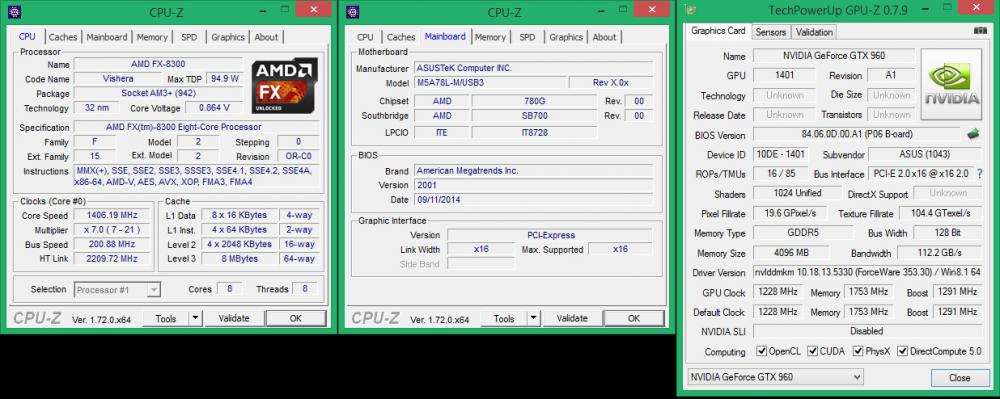Click the GPU-Z Close button
Screen dimensions: 1000x399
coord(959,378)
